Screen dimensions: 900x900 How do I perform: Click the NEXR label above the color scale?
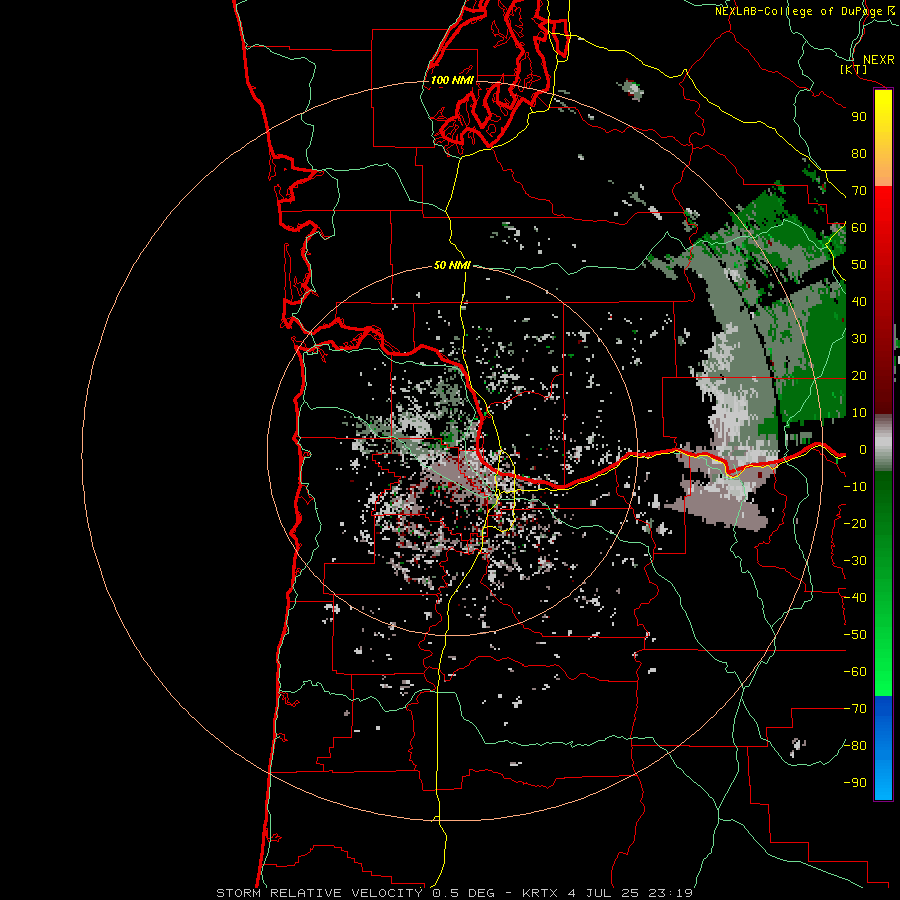878,60
